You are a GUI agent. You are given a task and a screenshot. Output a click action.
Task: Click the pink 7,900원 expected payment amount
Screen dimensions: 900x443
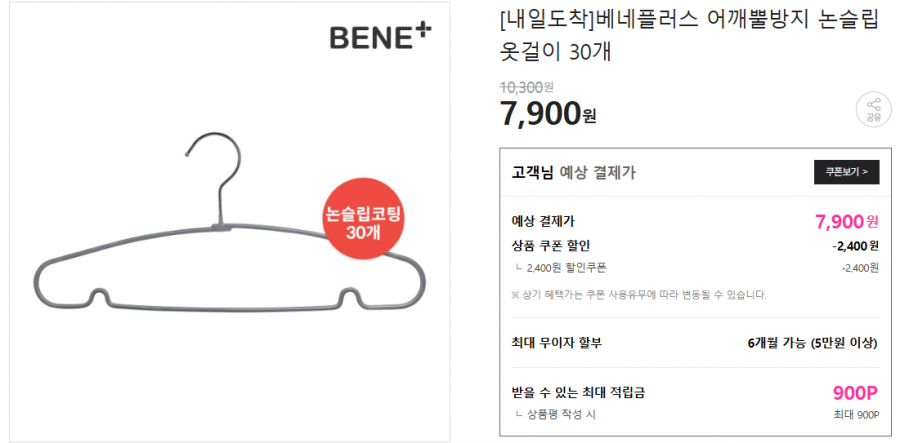coord(846,221)
